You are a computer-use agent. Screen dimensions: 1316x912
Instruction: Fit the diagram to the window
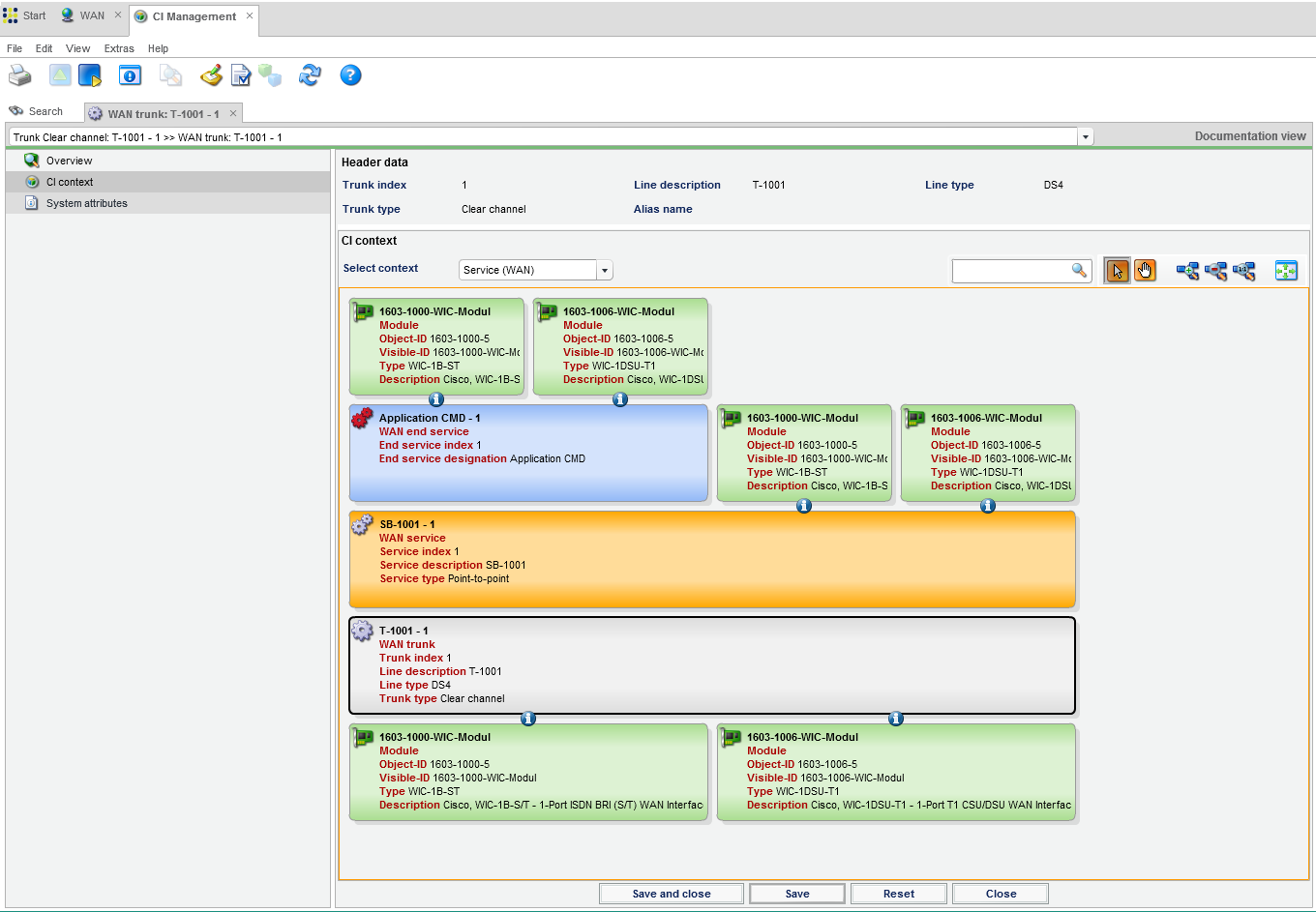(x=1286, y=271)
